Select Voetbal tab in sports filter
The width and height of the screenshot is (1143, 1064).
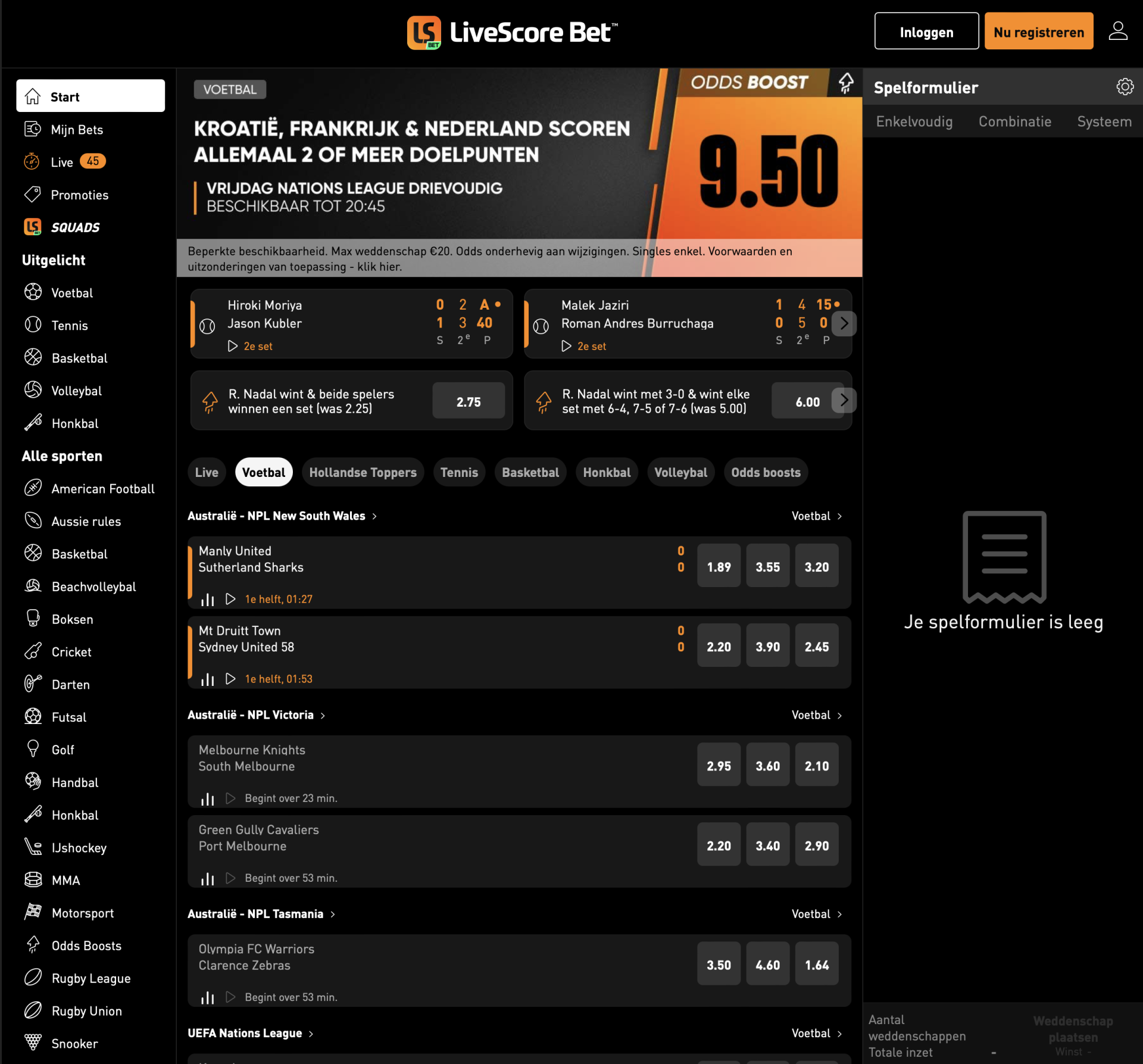(x=262, y=472)
